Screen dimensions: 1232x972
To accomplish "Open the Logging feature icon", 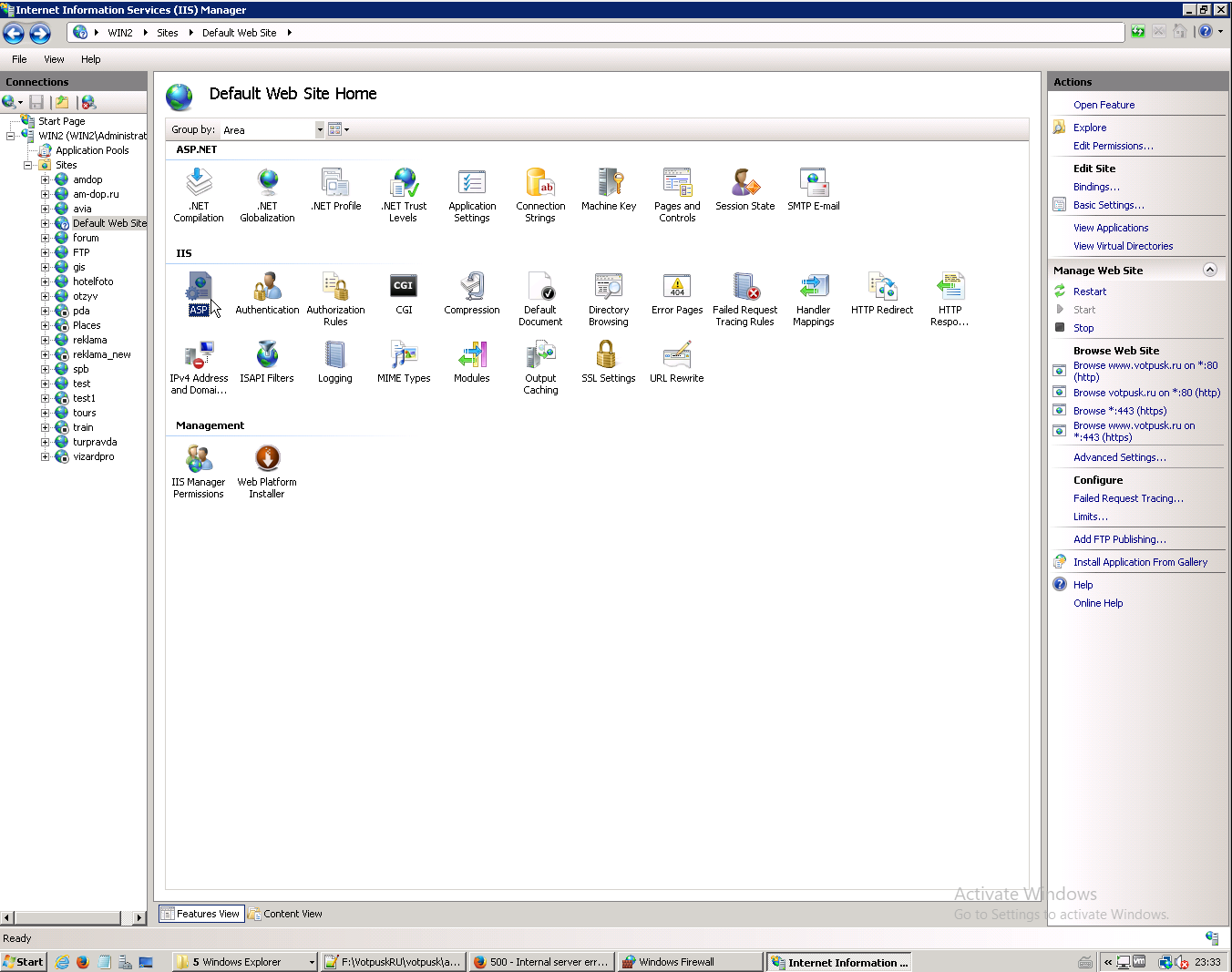I will [x=335, y=361].
